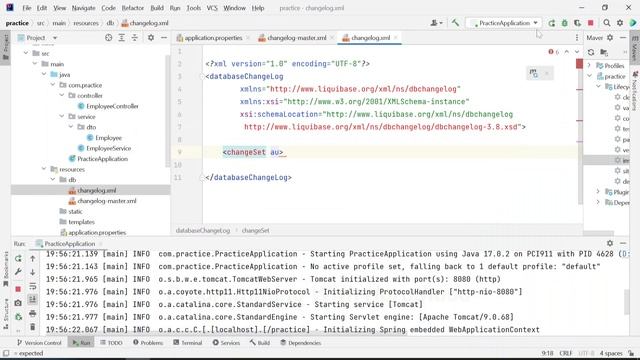Open the Terminal tool window
The image size is (640, 360).
pyautogui.click(x=188, y=343)
